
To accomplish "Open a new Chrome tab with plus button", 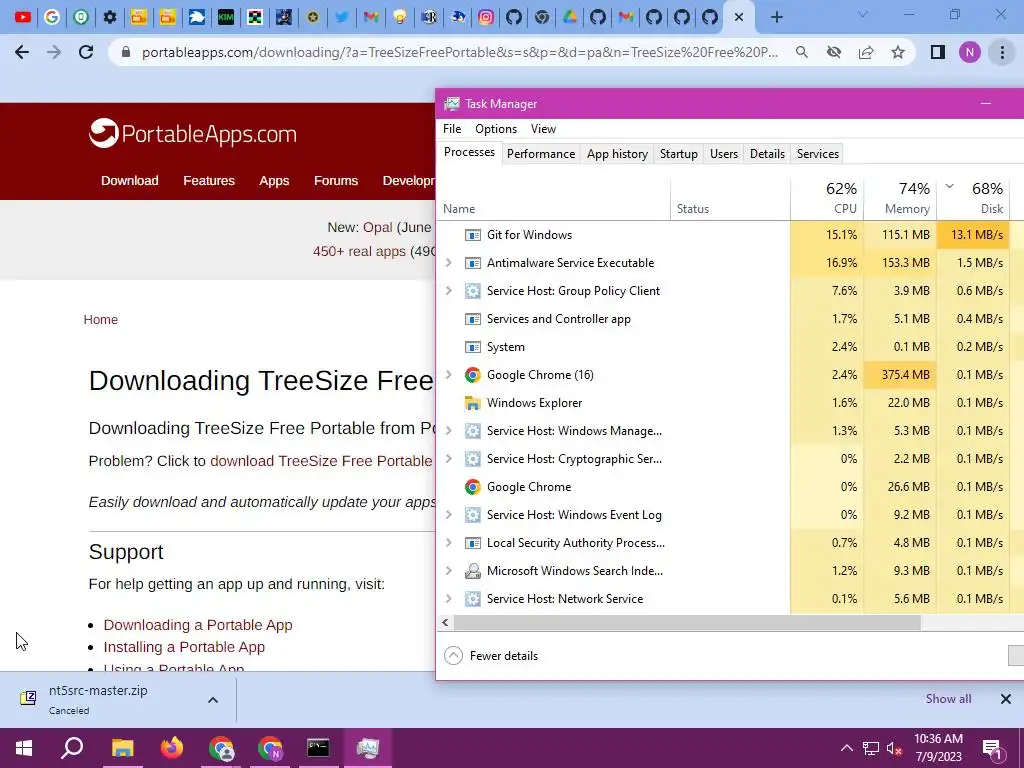I will click(776, 17).
